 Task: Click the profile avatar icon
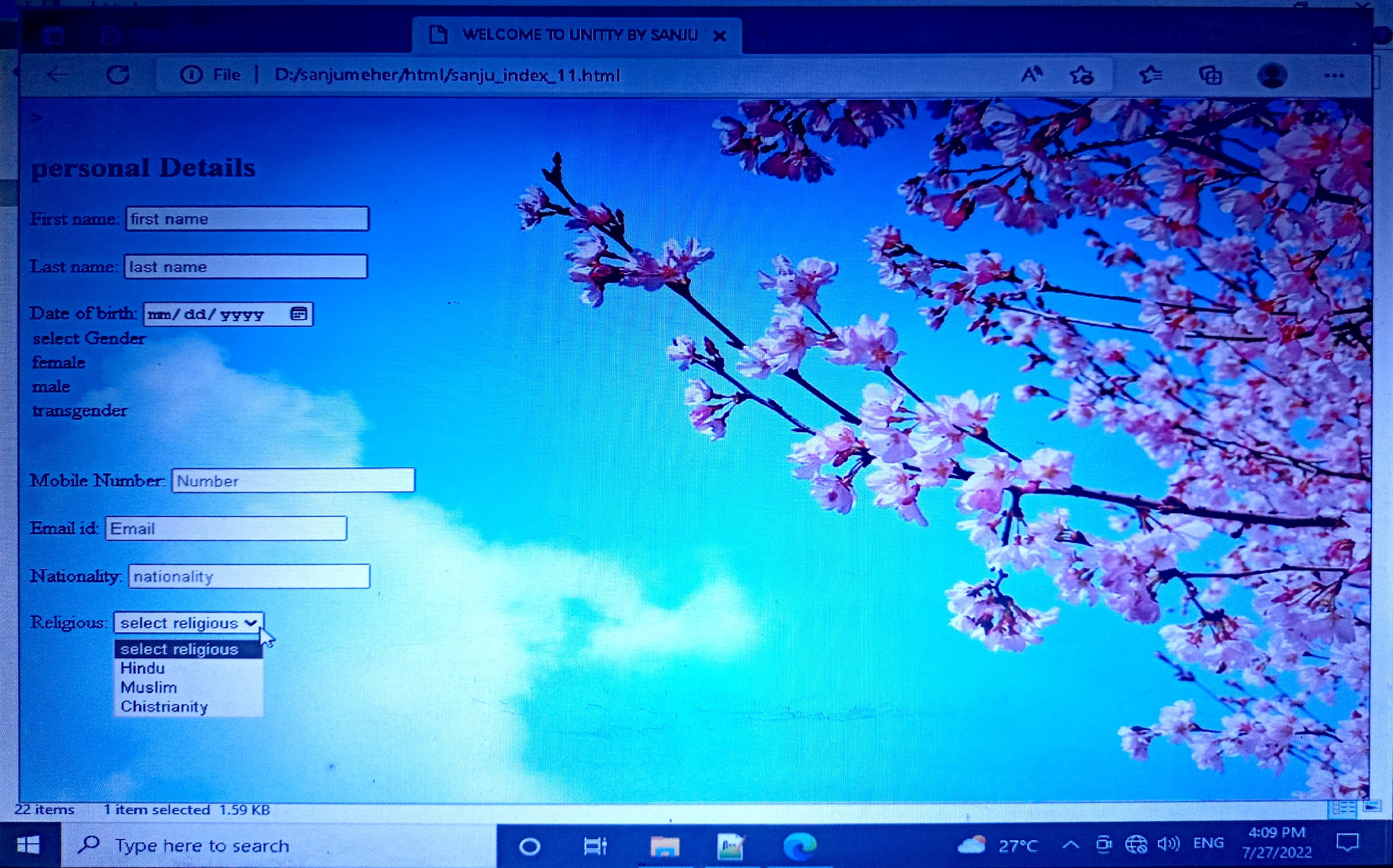[1272, 75]
